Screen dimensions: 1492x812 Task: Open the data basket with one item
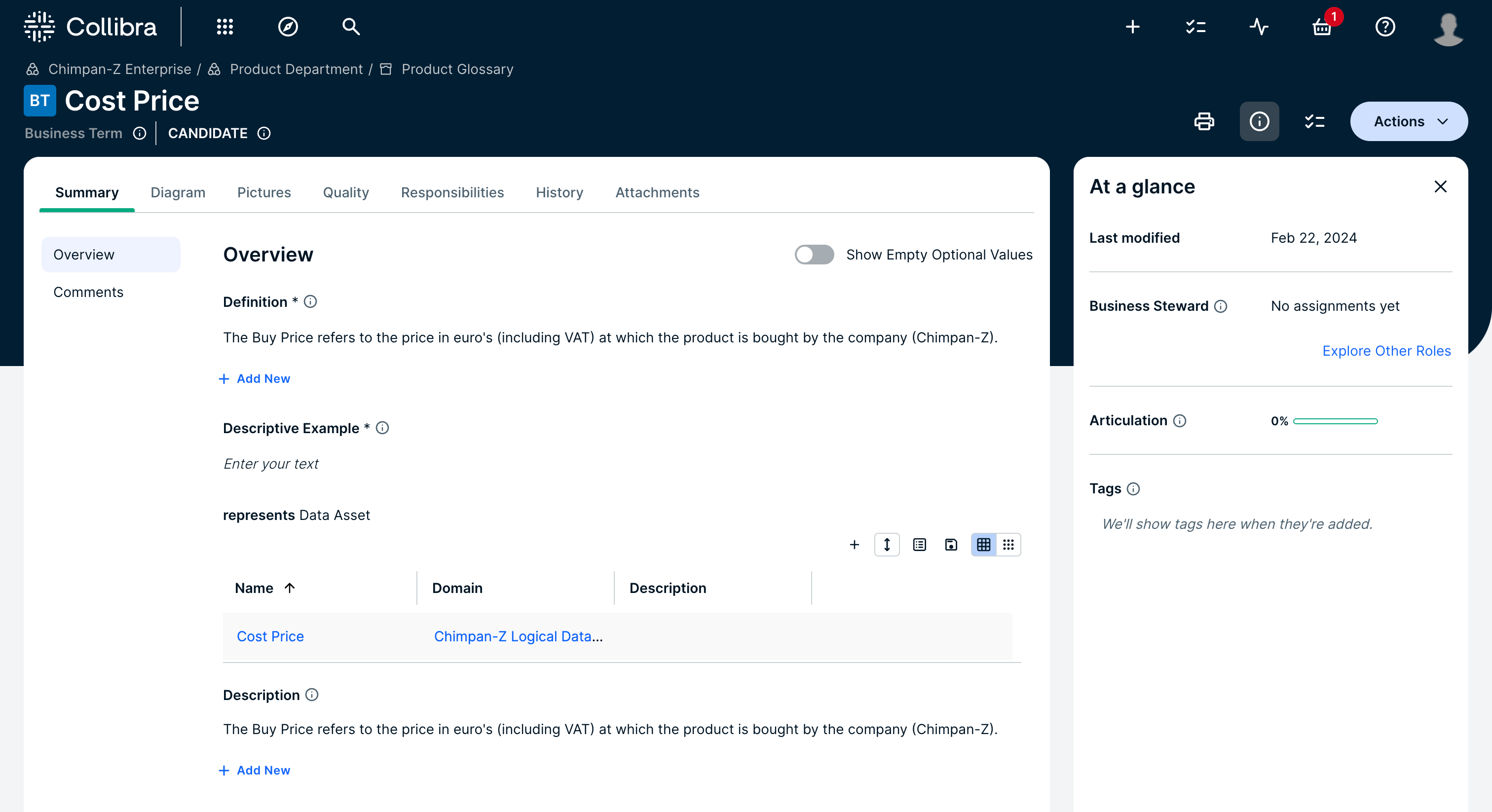[1322, 27]
